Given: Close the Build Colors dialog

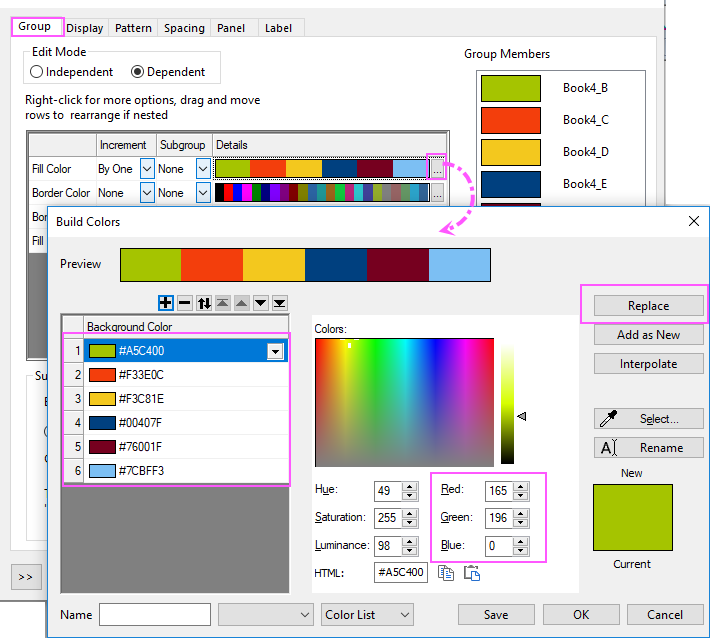Looking at the screenshot, I should click(689, 221).
